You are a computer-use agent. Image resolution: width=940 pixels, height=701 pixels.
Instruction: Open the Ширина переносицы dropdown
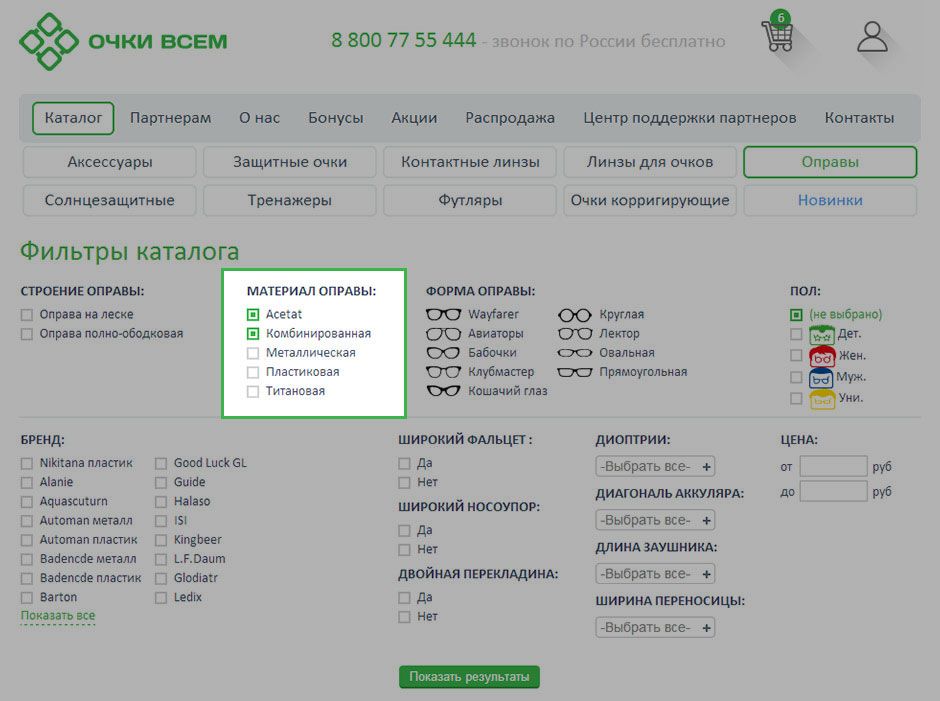[655, 628]
